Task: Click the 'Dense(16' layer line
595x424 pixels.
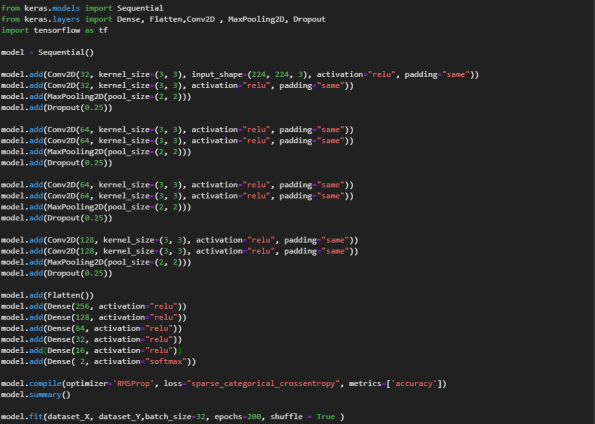Action: point(91,350)
